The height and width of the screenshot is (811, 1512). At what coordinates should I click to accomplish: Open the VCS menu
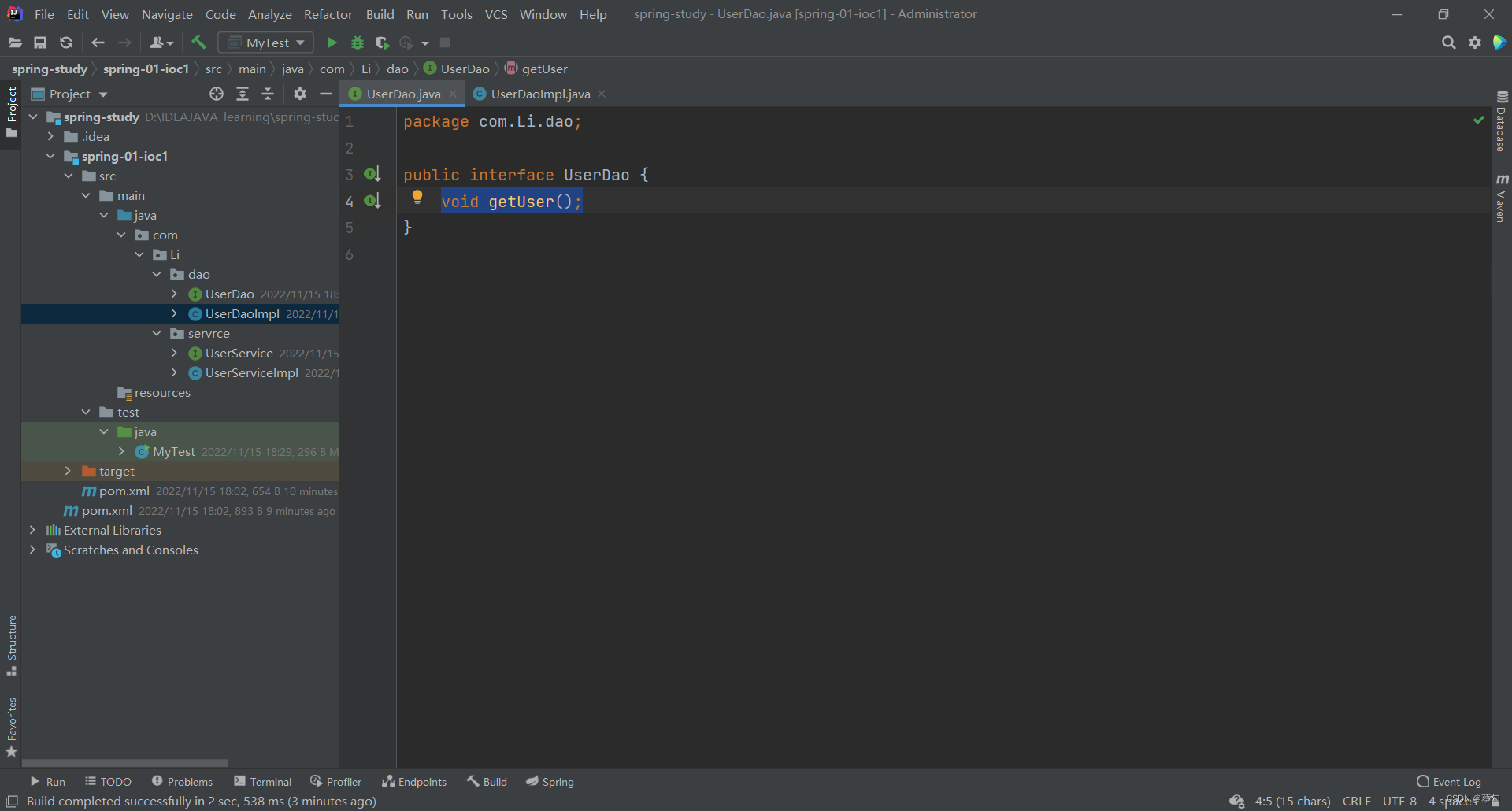point(496,14)
